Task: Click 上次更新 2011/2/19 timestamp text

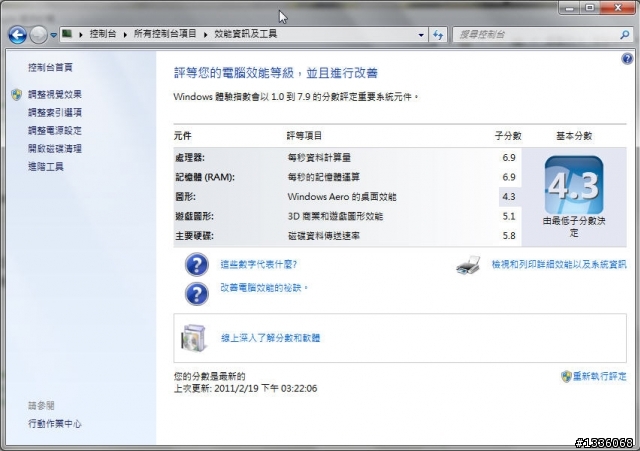Action: click(245, 389)
